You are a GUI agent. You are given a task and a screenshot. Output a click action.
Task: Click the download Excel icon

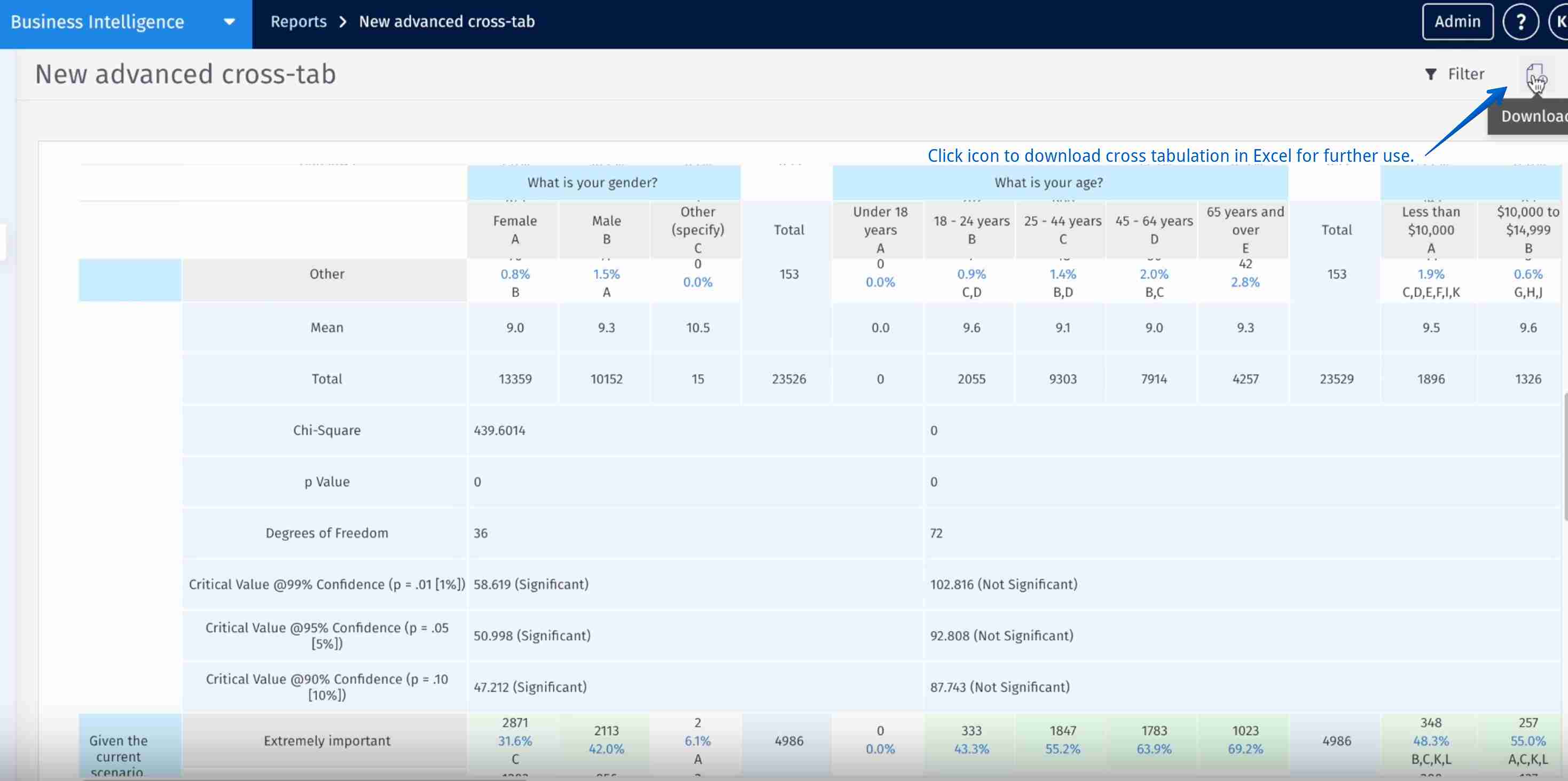click(1534, 75)
